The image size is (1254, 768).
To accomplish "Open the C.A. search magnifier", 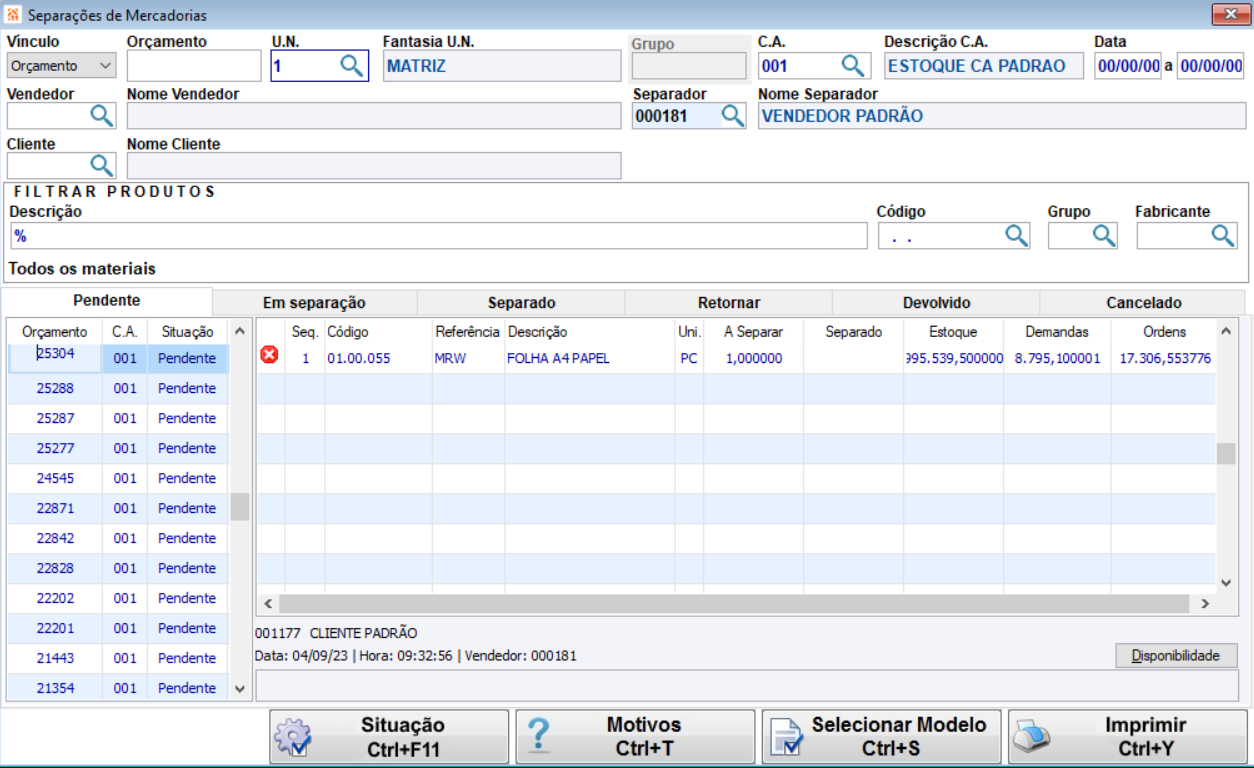I will pos(852,66).
